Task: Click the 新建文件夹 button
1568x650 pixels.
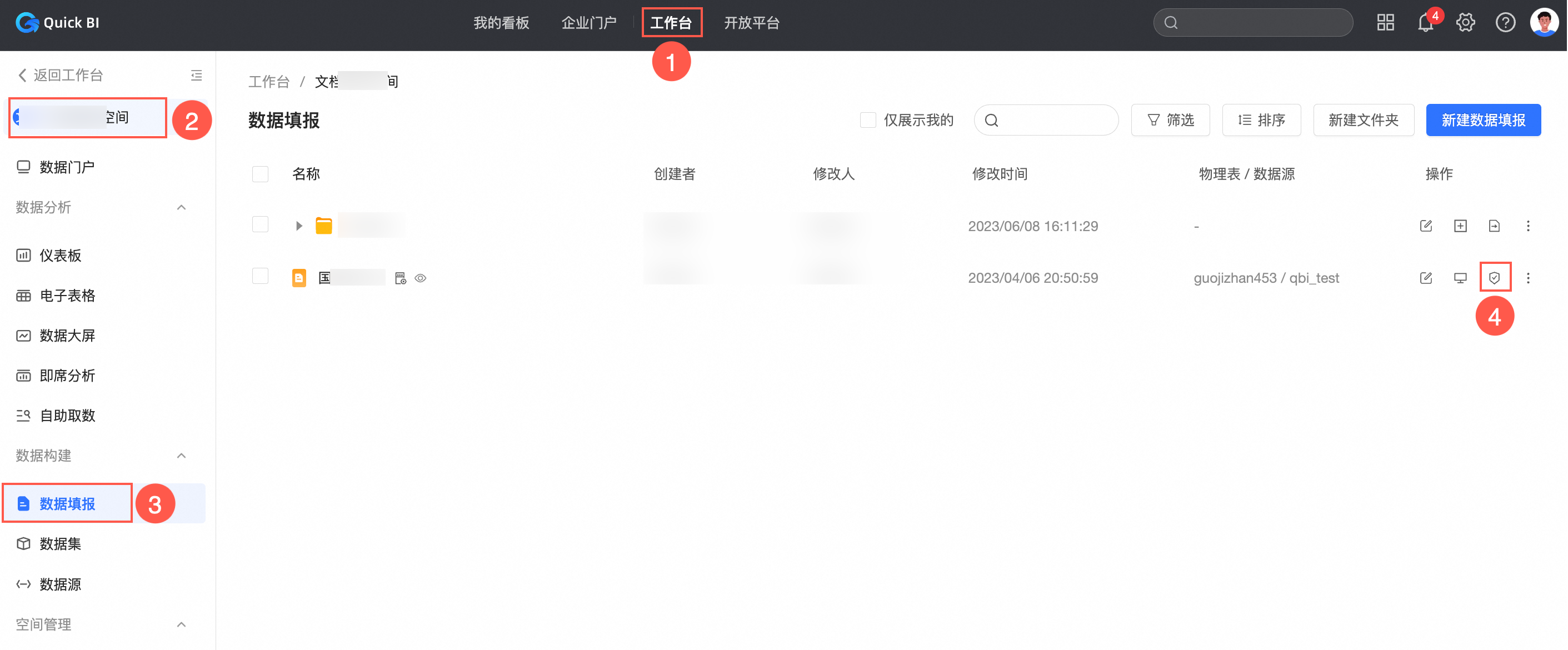Action: click(x=1363, y=121)
